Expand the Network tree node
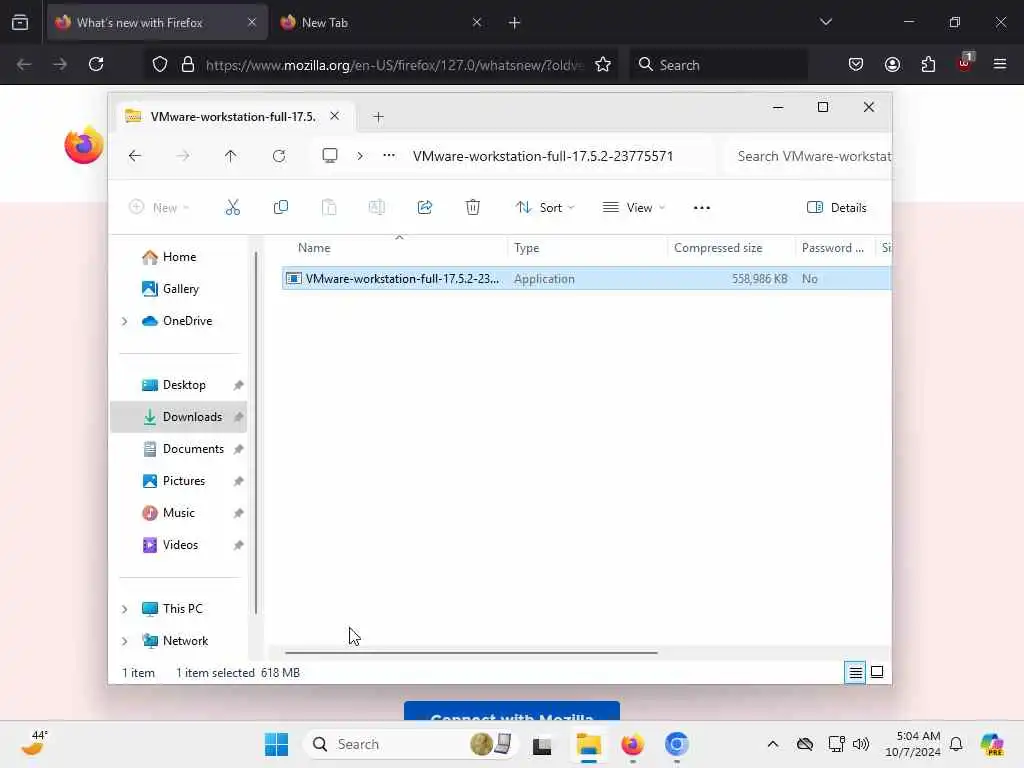Viewport: 1024px width, 768px height. point(124,641)
